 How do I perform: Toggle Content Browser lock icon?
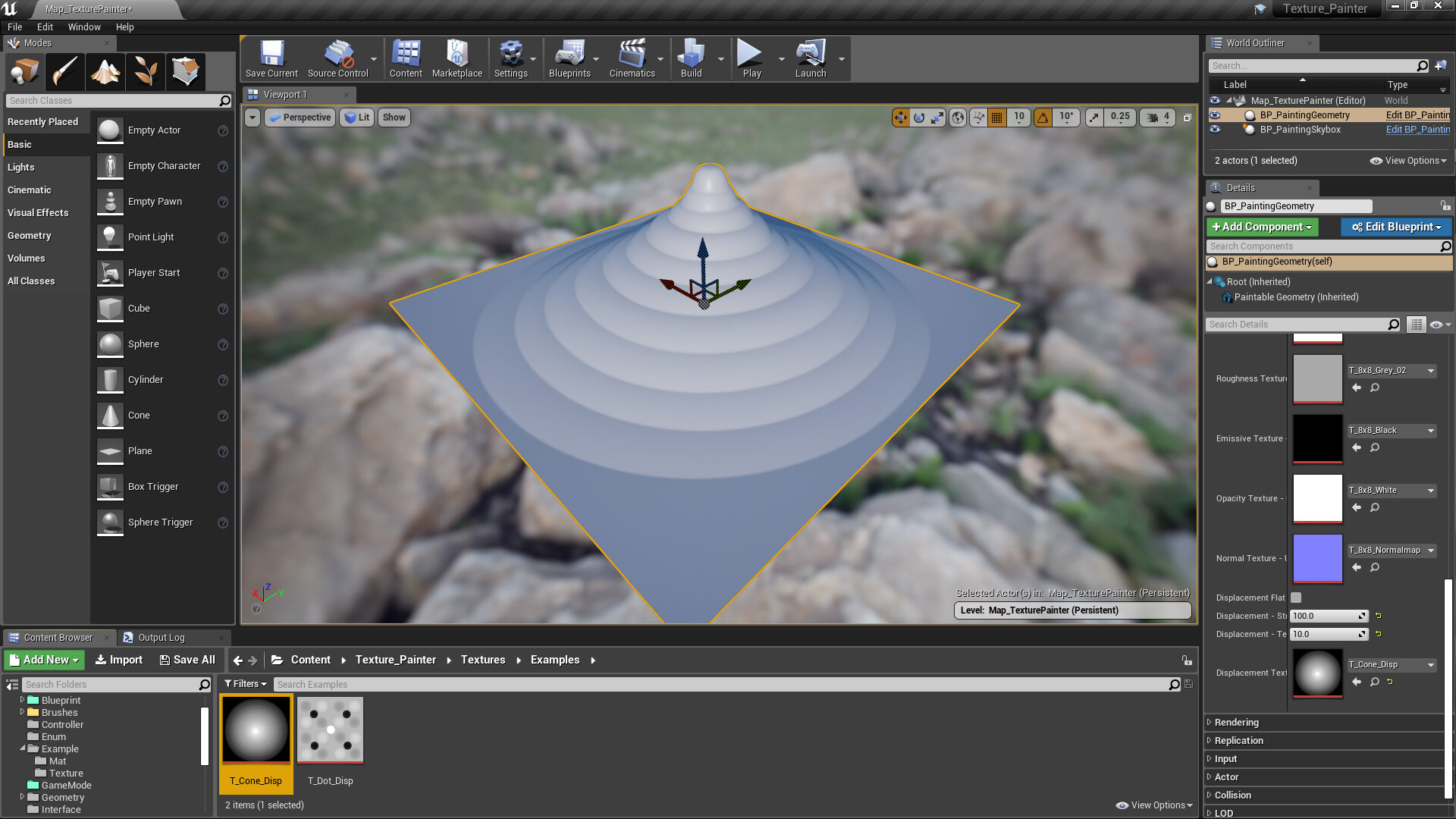(x=1187, y=661)
